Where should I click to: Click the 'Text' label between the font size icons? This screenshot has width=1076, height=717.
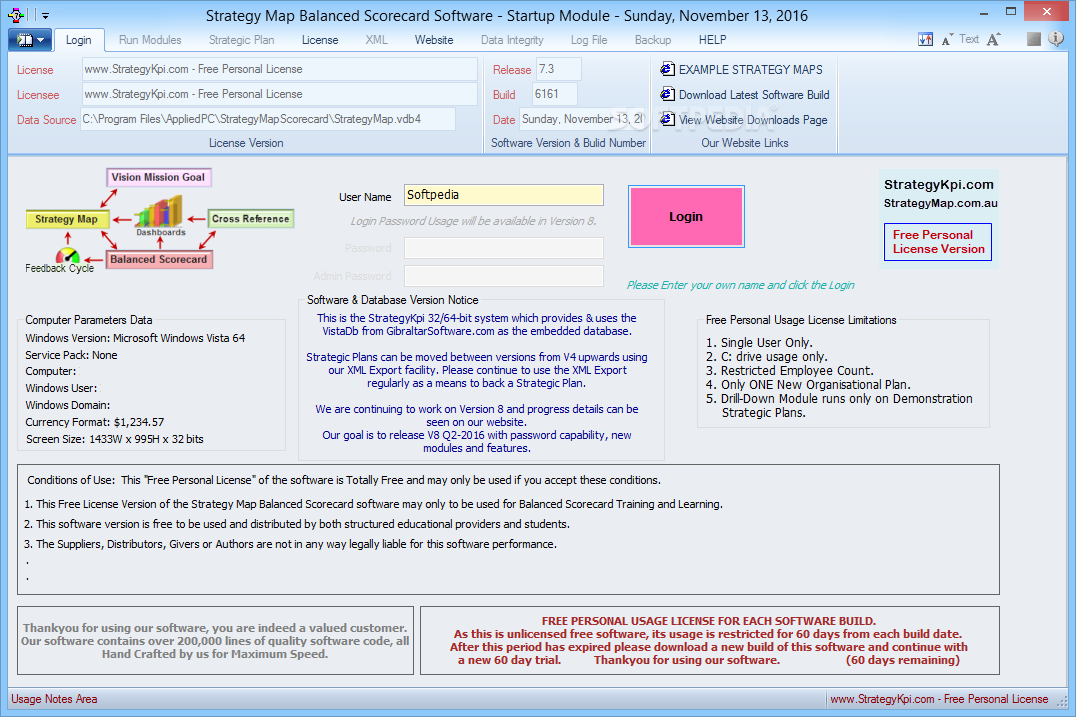pyautogui.click(x=969, y=39)
